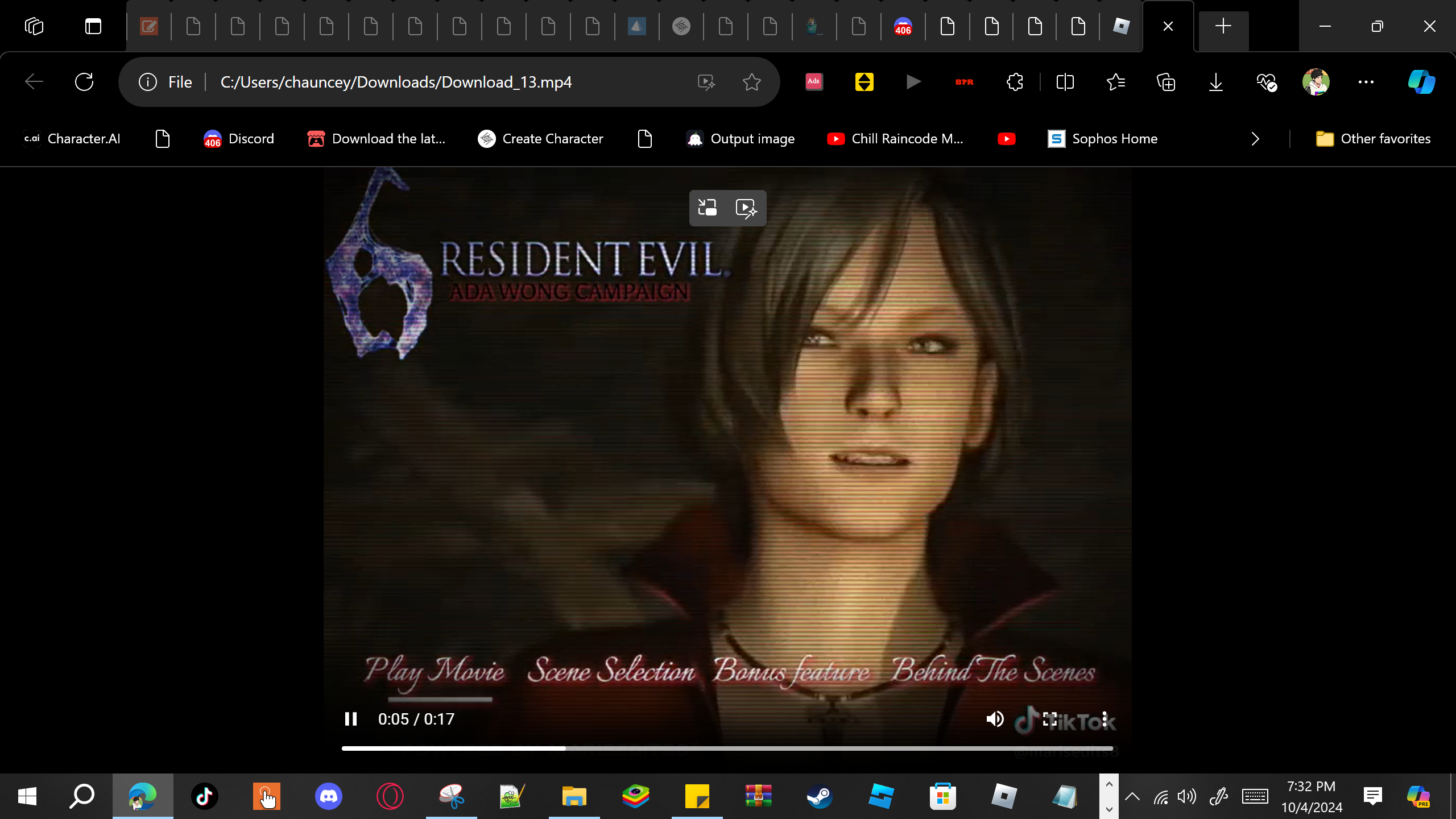
Task: Open Settings and more ellipsis menu
Action: click(x=1366, y=82)
